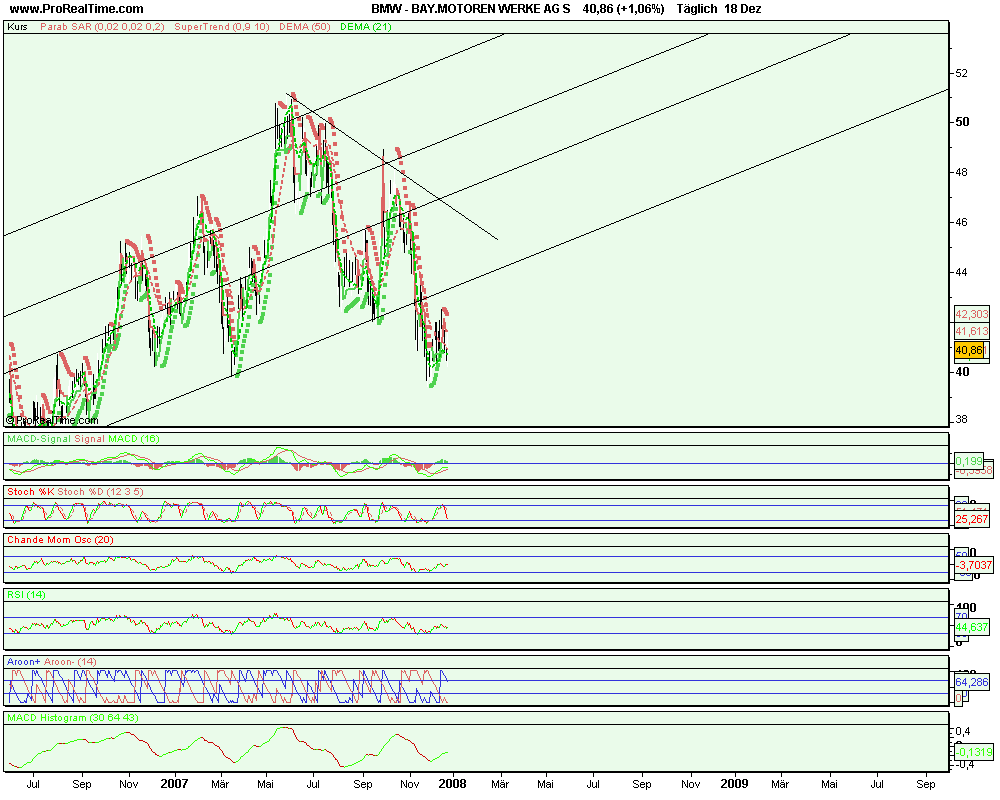This screenshot has height=800, width=1000.
Task: Select the DEMA (50) legend entry
Action: [305, 27]
